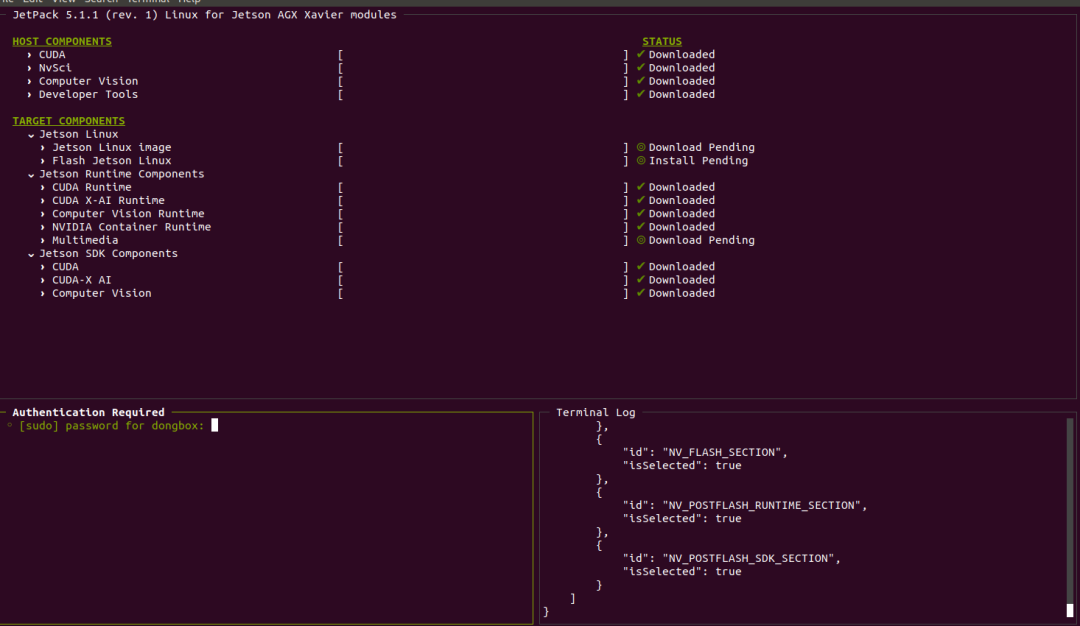This screenshot has height=626, width=1080.
Task: Click the Download Pending icon next to Multimedia
Action: pos(640,240)
